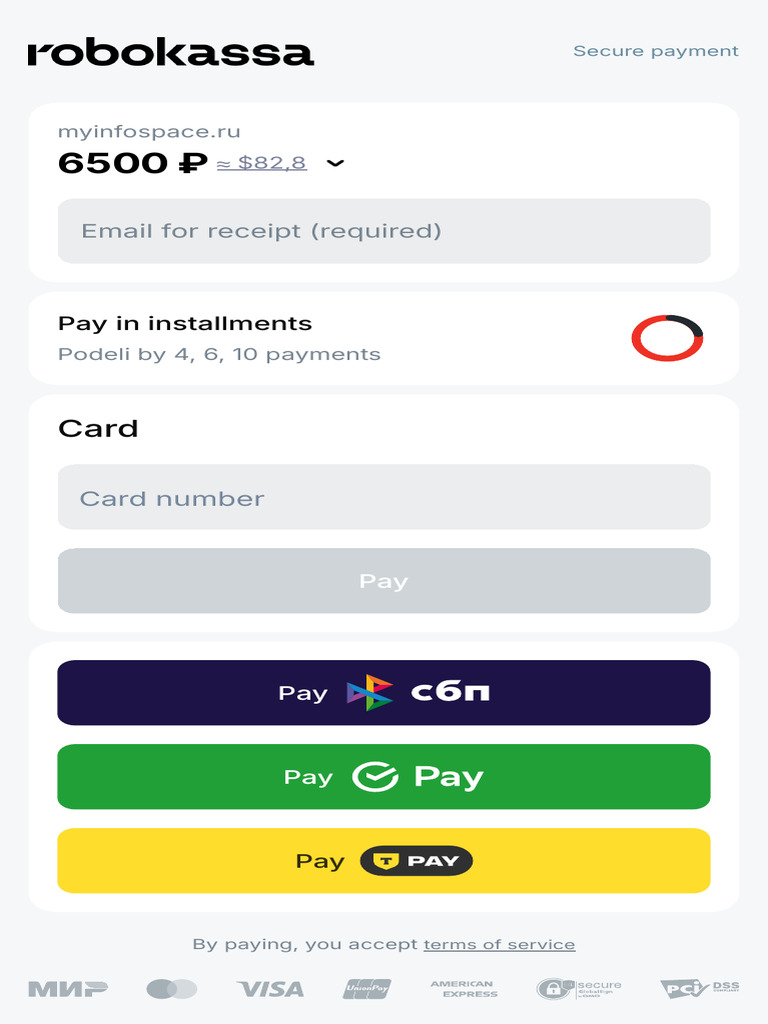
Task: Click the GlobalSign secure badge
Action: pos(578,989)
